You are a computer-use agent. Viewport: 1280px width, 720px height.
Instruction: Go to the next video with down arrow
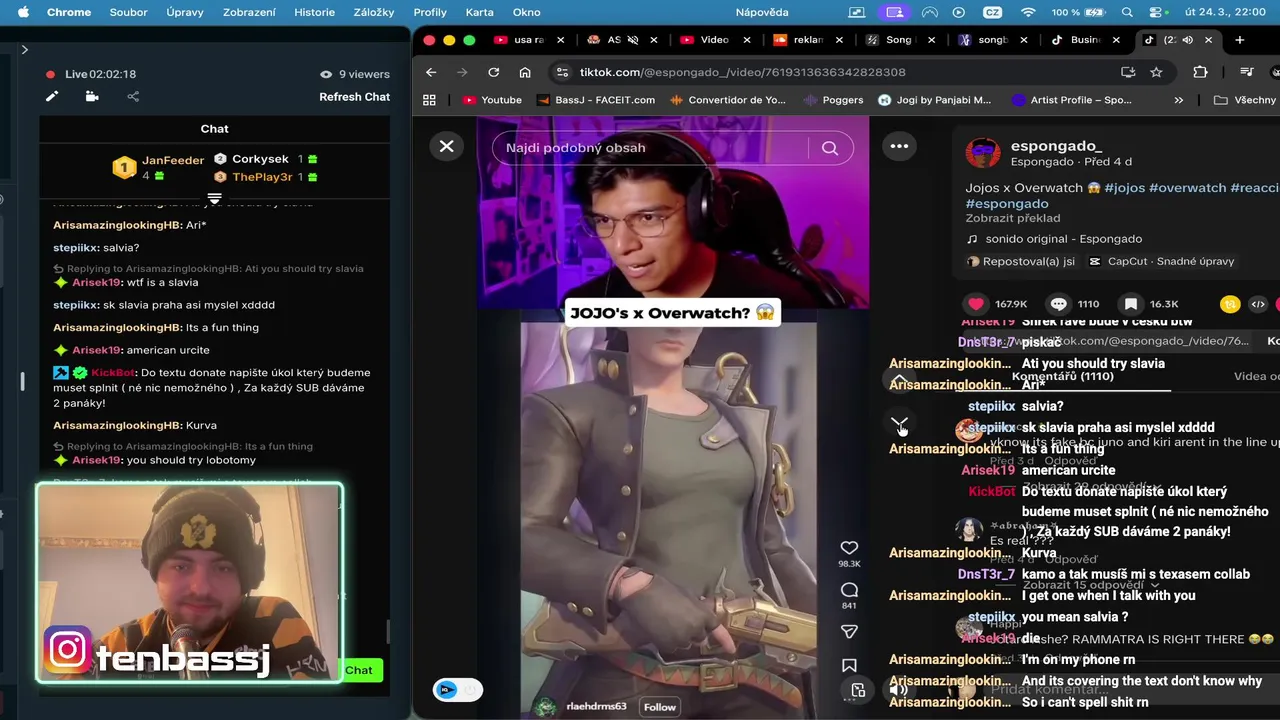899,425
